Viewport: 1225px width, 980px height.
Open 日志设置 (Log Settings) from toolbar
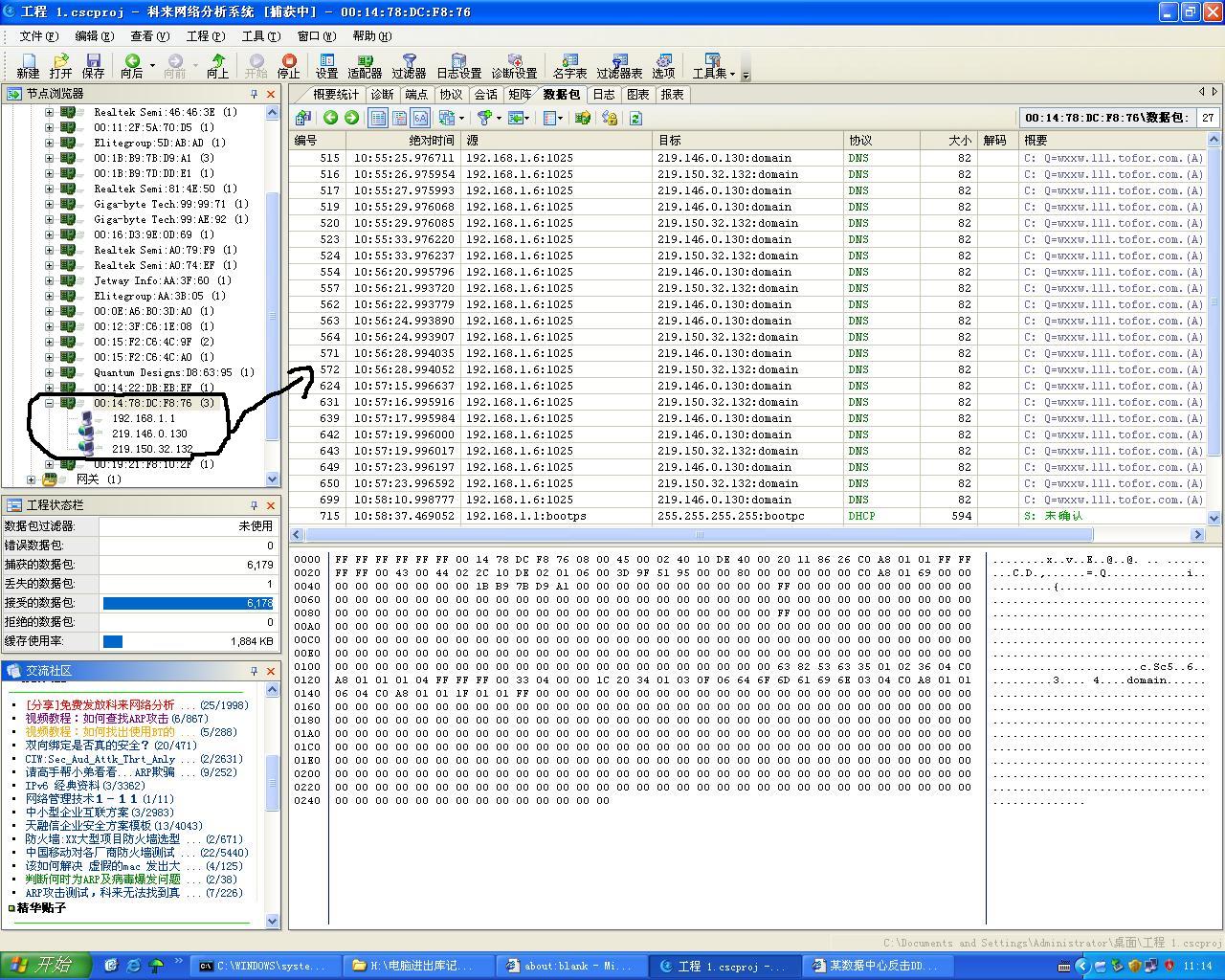coord(458,65)
